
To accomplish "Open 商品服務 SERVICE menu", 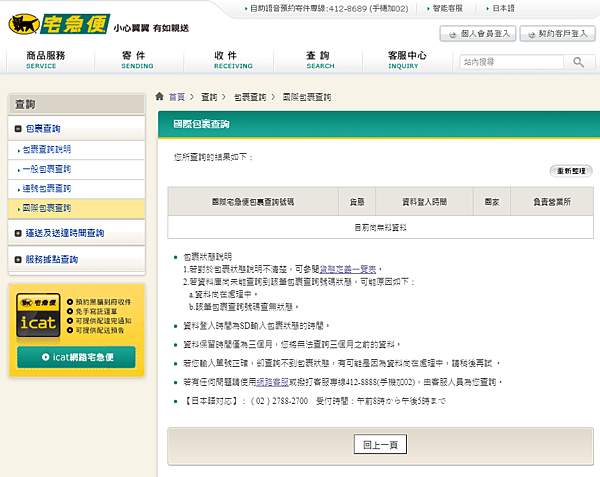I will [46, 60].
